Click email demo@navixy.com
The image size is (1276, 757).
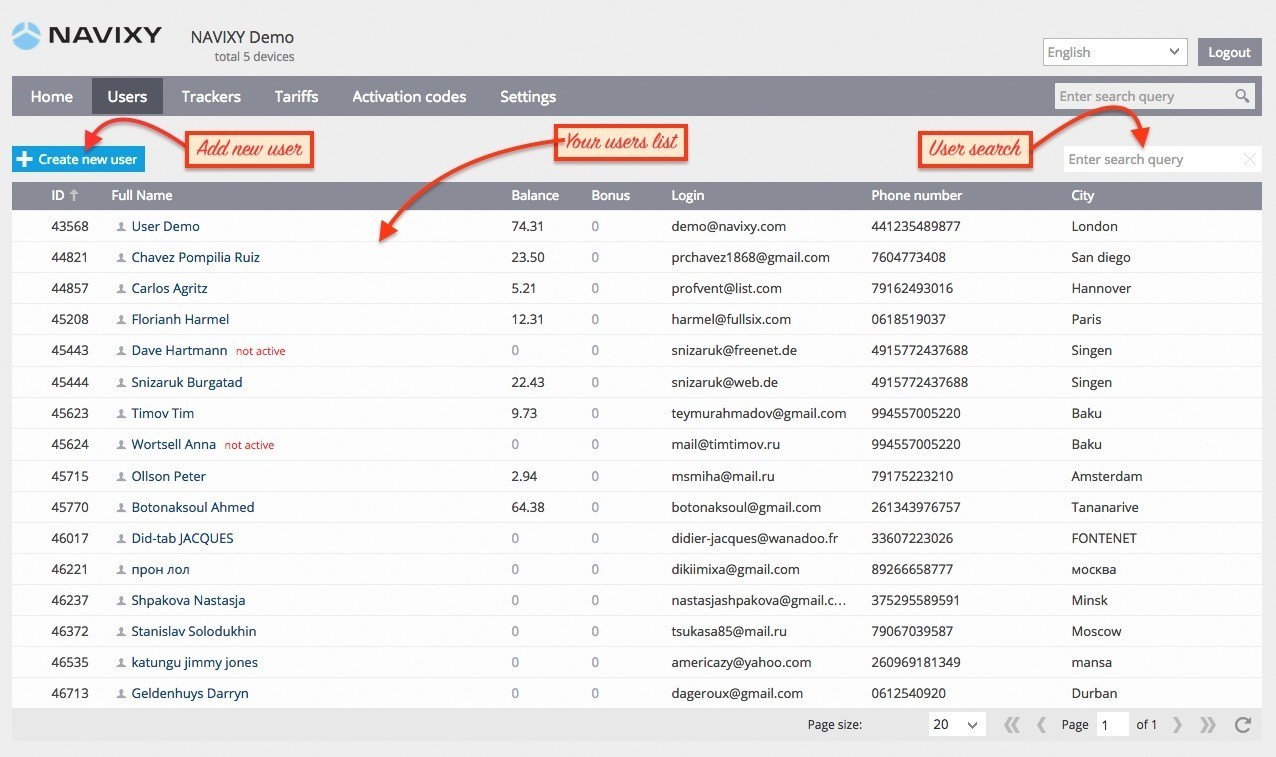click(729, 226)
